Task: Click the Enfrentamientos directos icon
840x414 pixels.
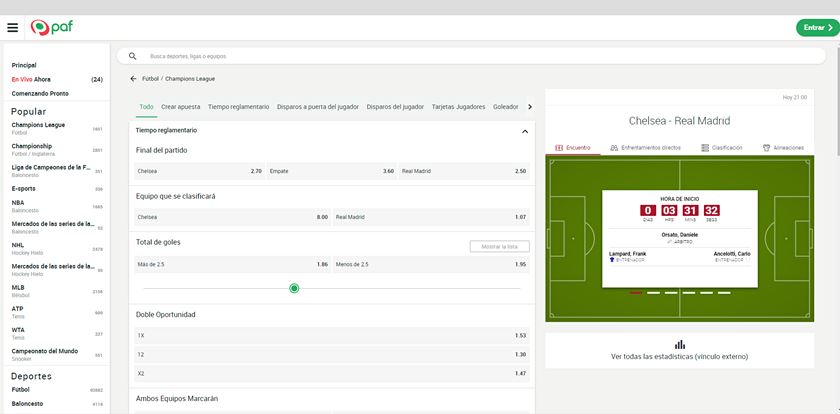Action: click(614, 147)
